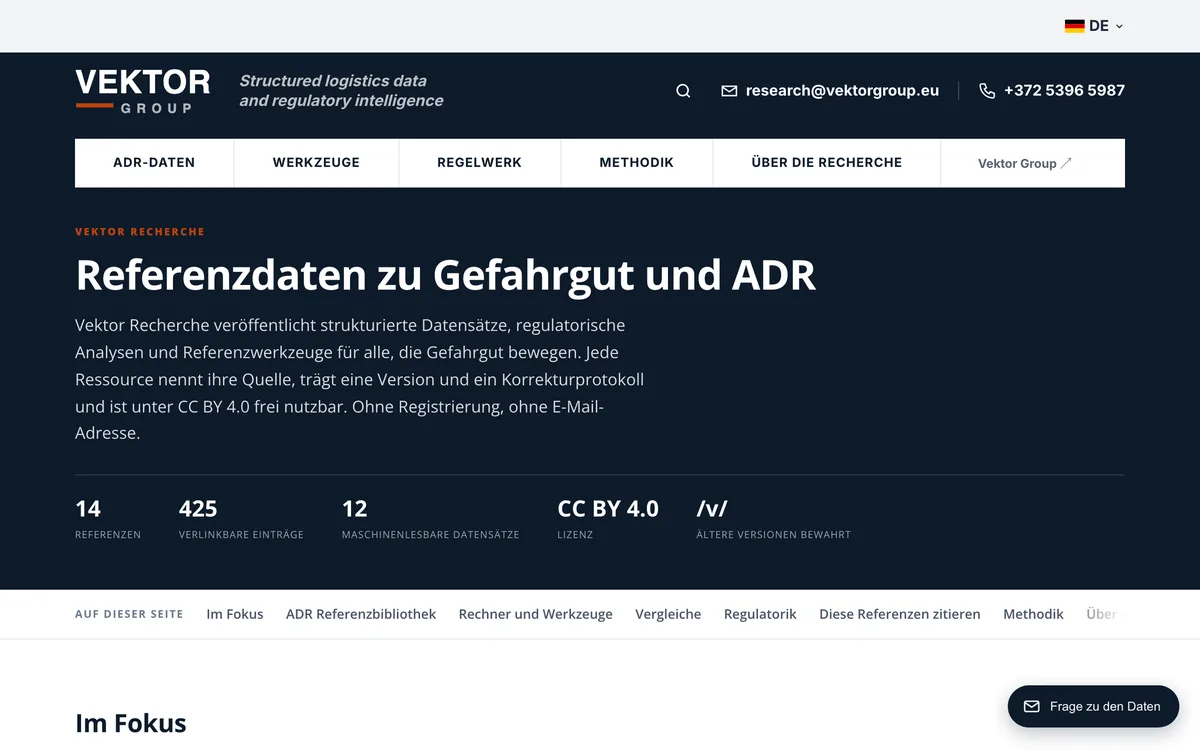Jump to the Regulatorik section
Image resolution: width=1200 pixels, height=750 pixels.
coord(760,614)
